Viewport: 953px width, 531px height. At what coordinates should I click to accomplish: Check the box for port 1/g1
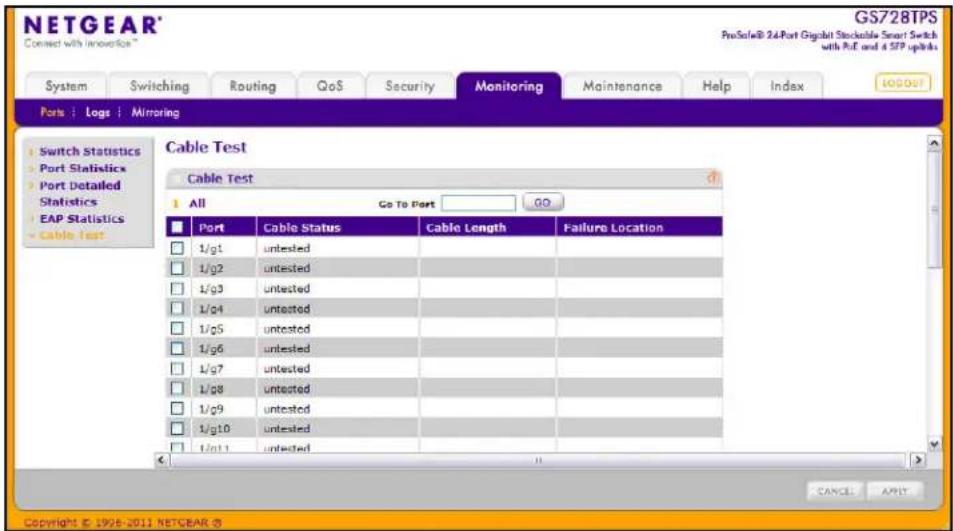(177, 248)
